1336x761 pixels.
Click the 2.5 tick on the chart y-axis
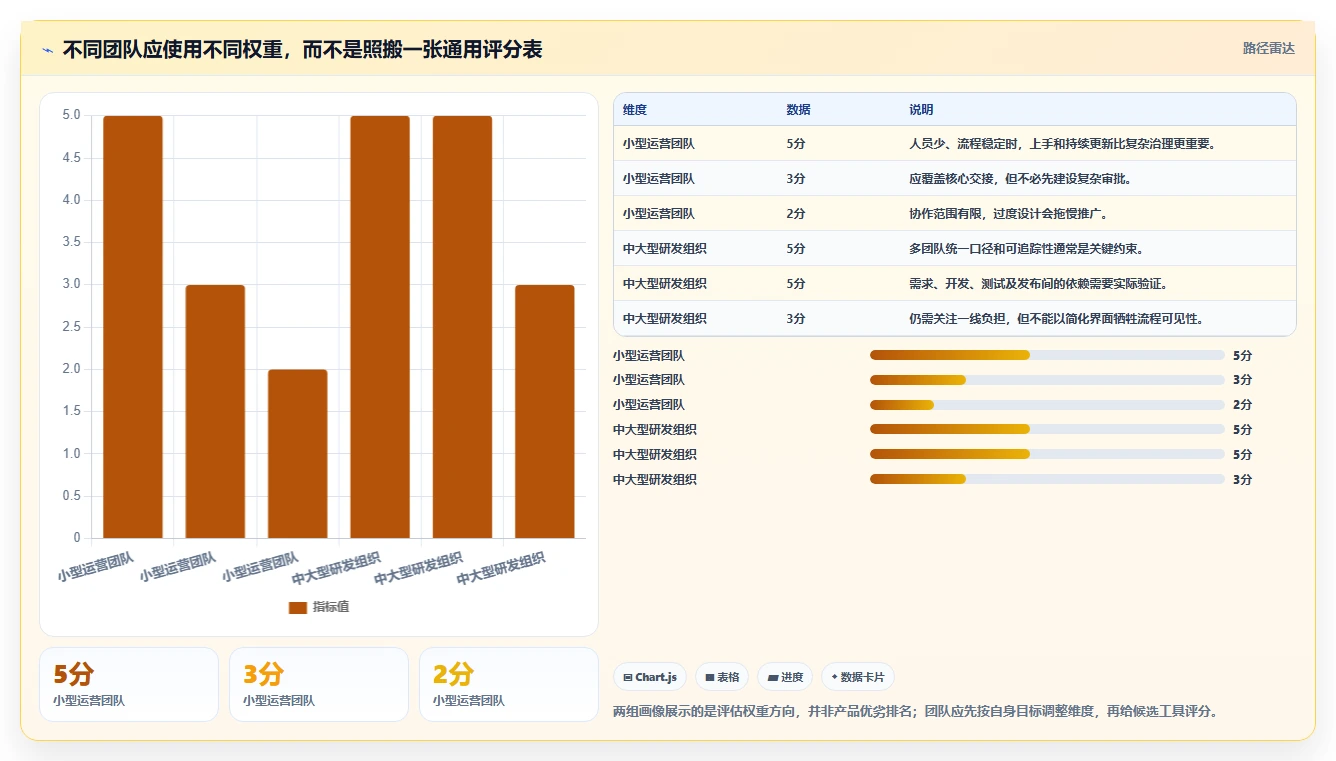pyautogui.click(x=71, y=327)
